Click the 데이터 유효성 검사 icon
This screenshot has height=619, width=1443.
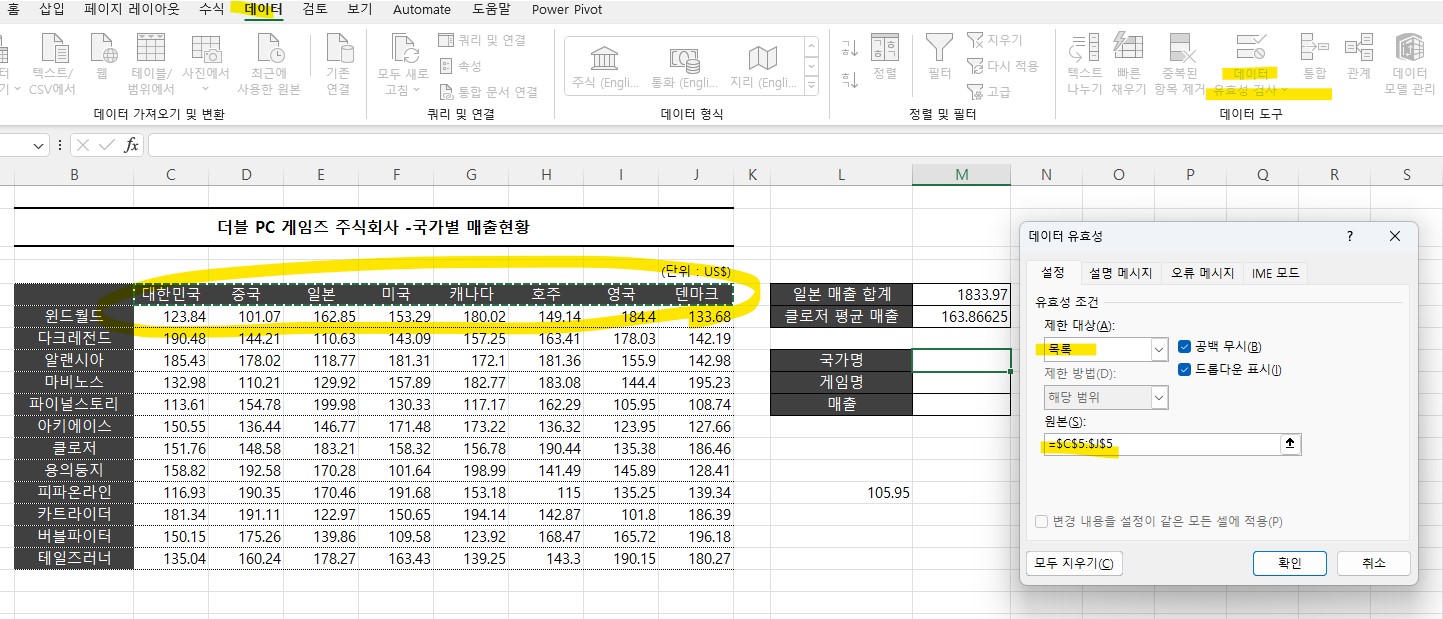pos(1251,47)
